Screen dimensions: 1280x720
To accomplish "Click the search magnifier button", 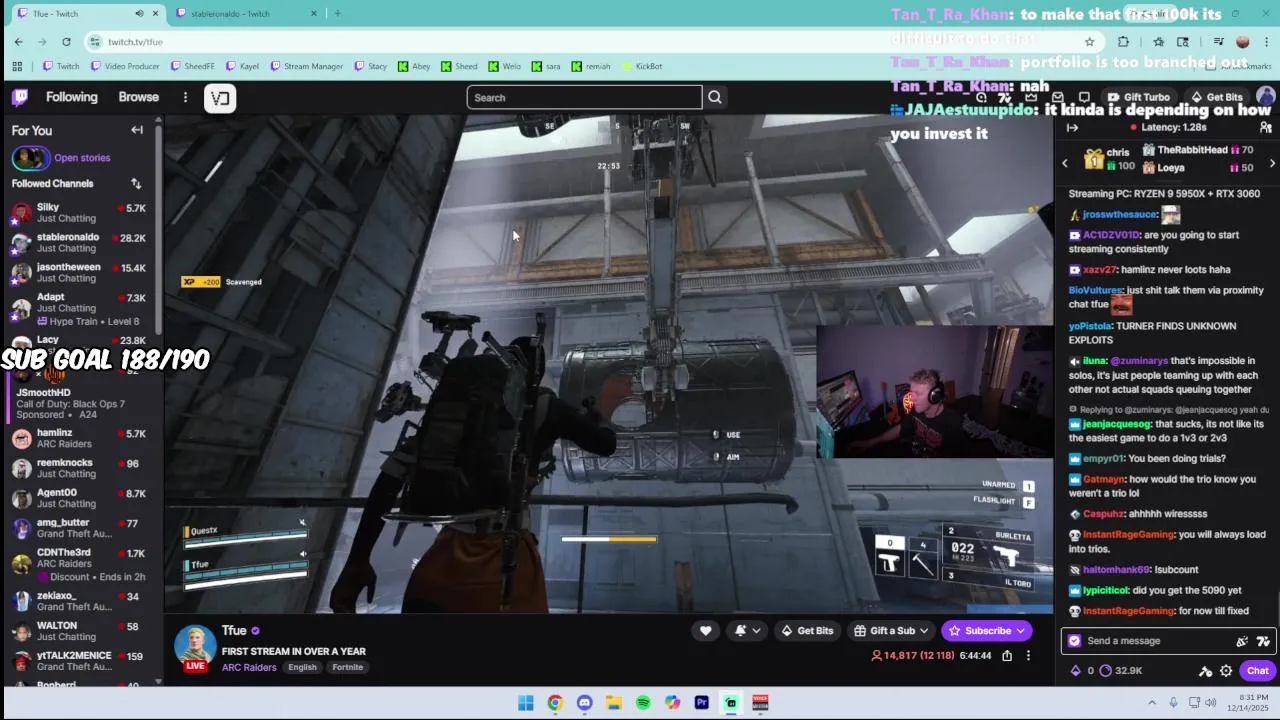I will pos(715,97).
